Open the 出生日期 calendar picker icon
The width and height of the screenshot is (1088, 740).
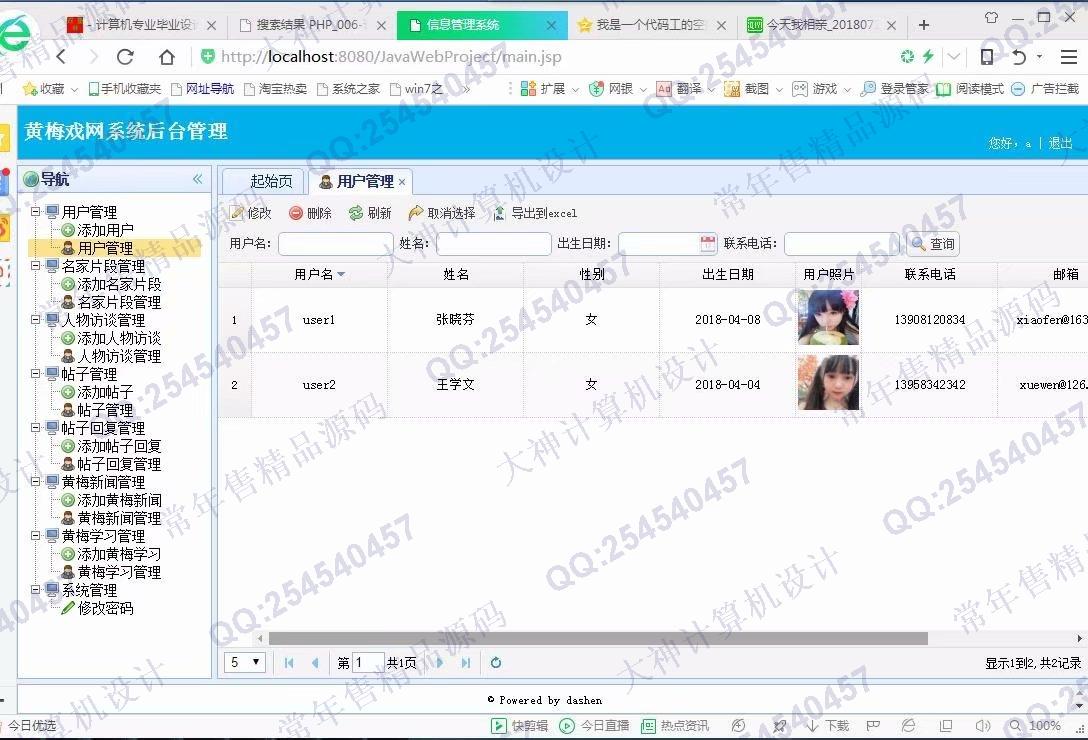coord(708,243)
